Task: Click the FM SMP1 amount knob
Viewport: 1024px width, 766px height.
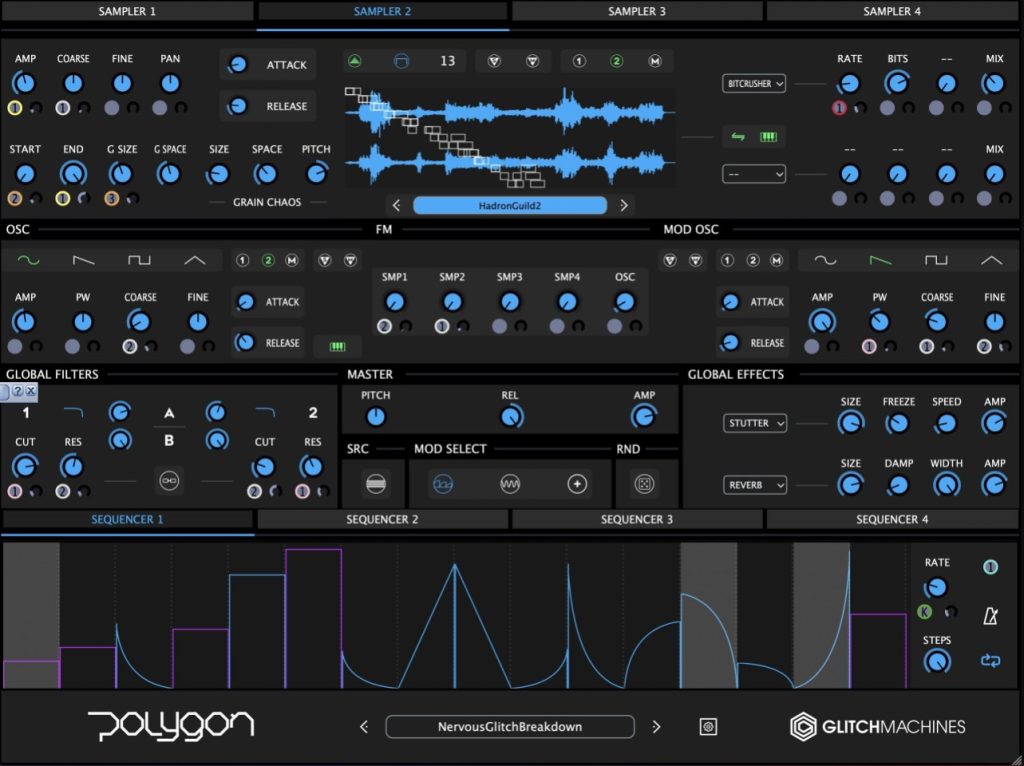Action: (x=394, y=302)
